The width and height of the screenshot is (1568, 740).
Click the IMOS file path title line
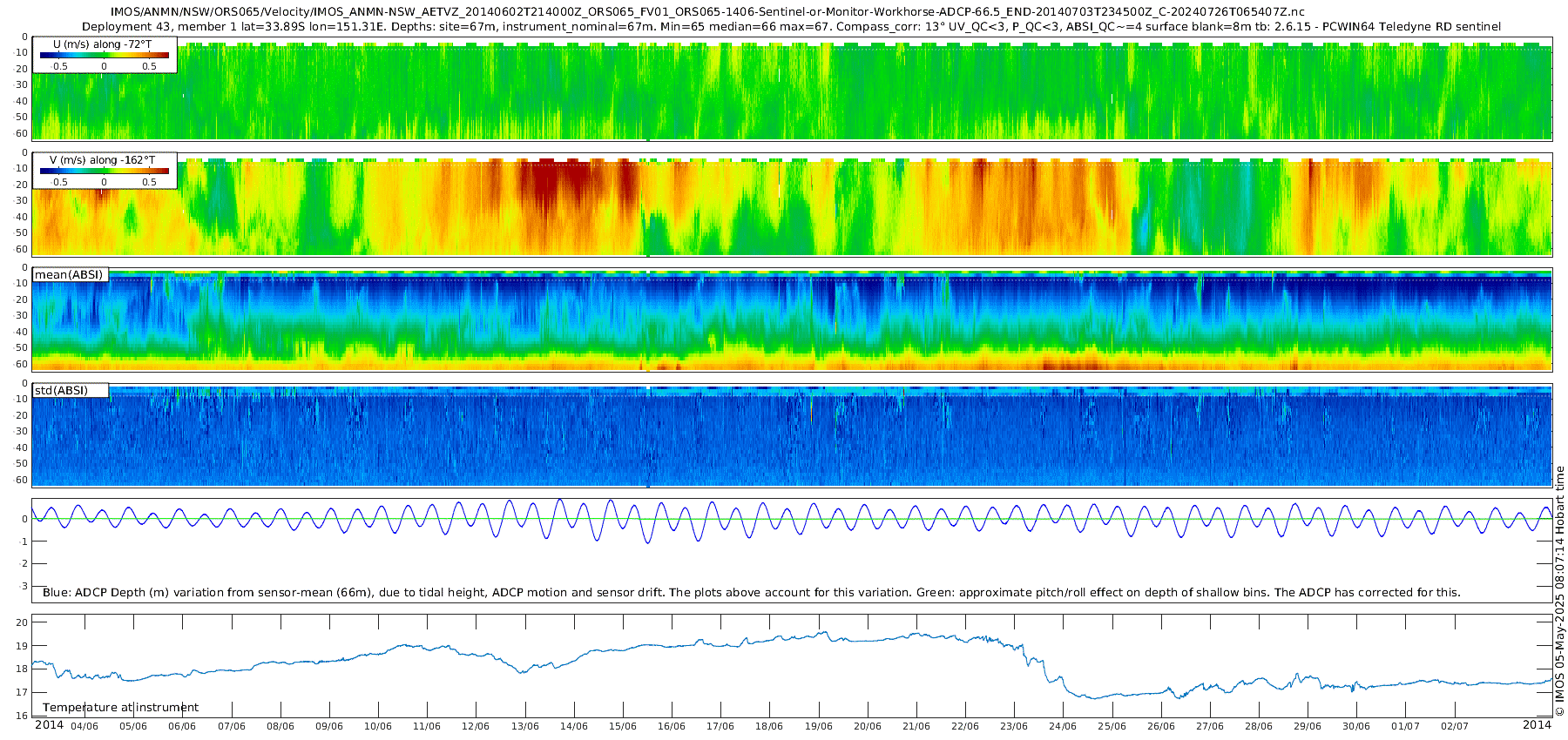tap(707, 12)
